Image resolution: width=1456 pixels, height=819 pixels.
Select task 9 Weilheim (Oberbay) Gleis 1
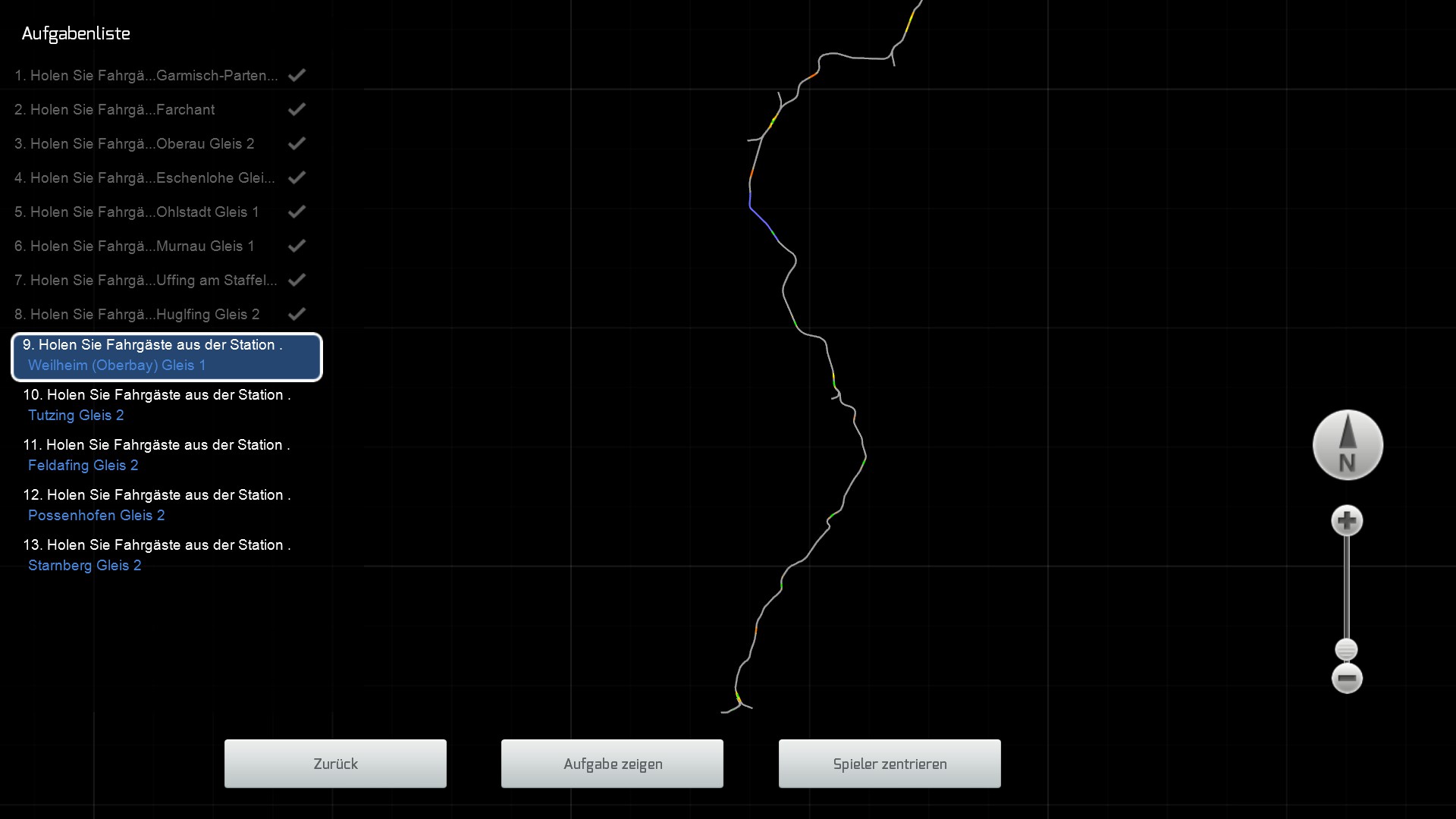(x=167, y=356)
